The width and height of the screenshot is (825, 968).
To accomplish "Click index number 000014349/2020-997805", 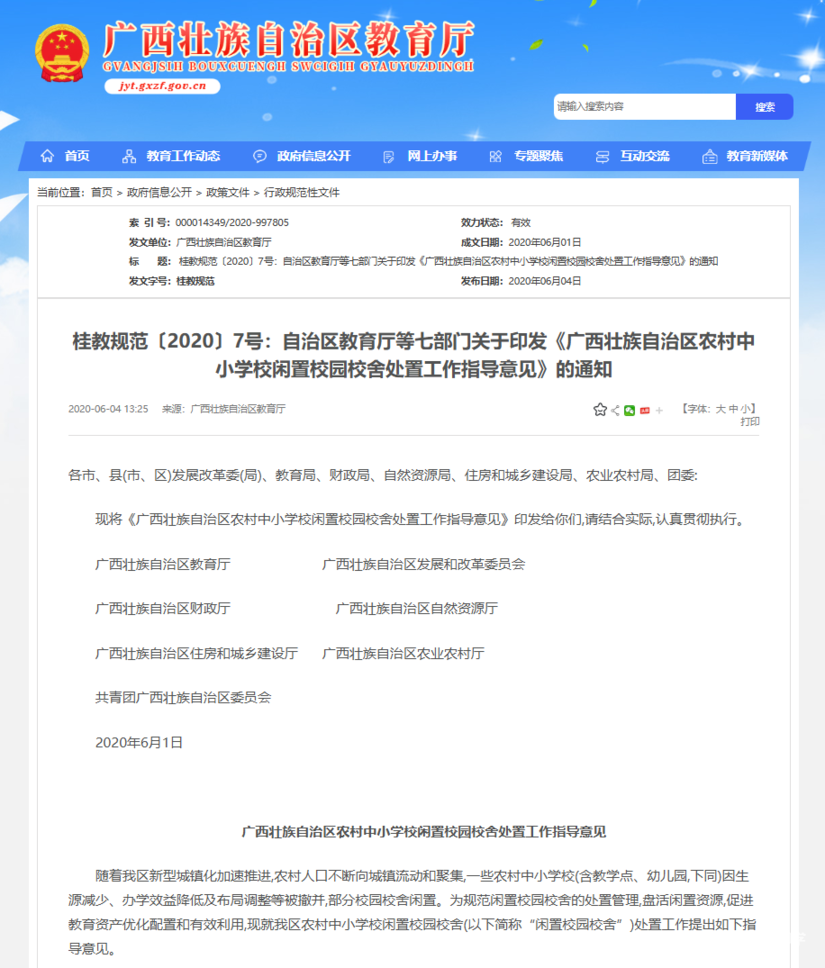I will coord(232,222).
